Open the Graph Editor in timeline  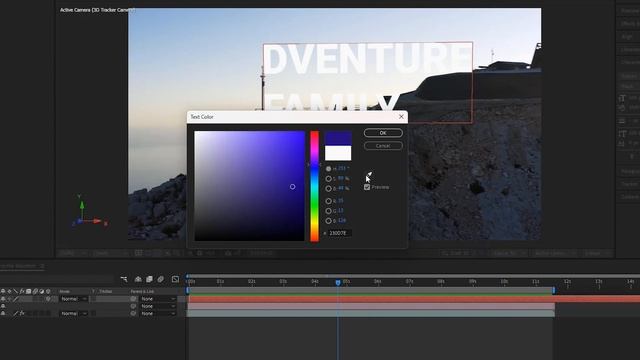[175, 279]
